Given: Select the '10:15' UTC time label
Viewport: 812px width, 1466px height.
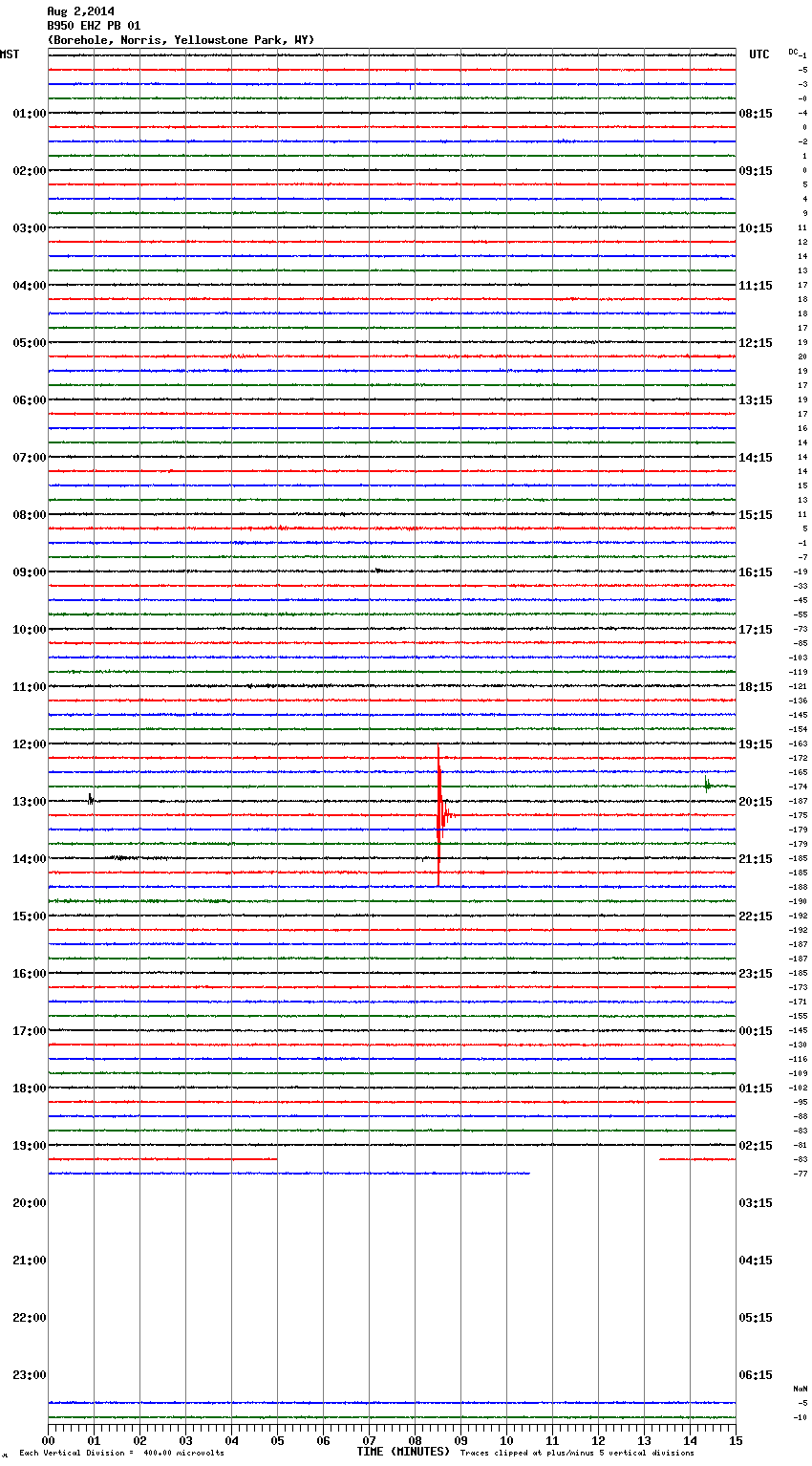Looking at the screenshot, I should [756, 228].
